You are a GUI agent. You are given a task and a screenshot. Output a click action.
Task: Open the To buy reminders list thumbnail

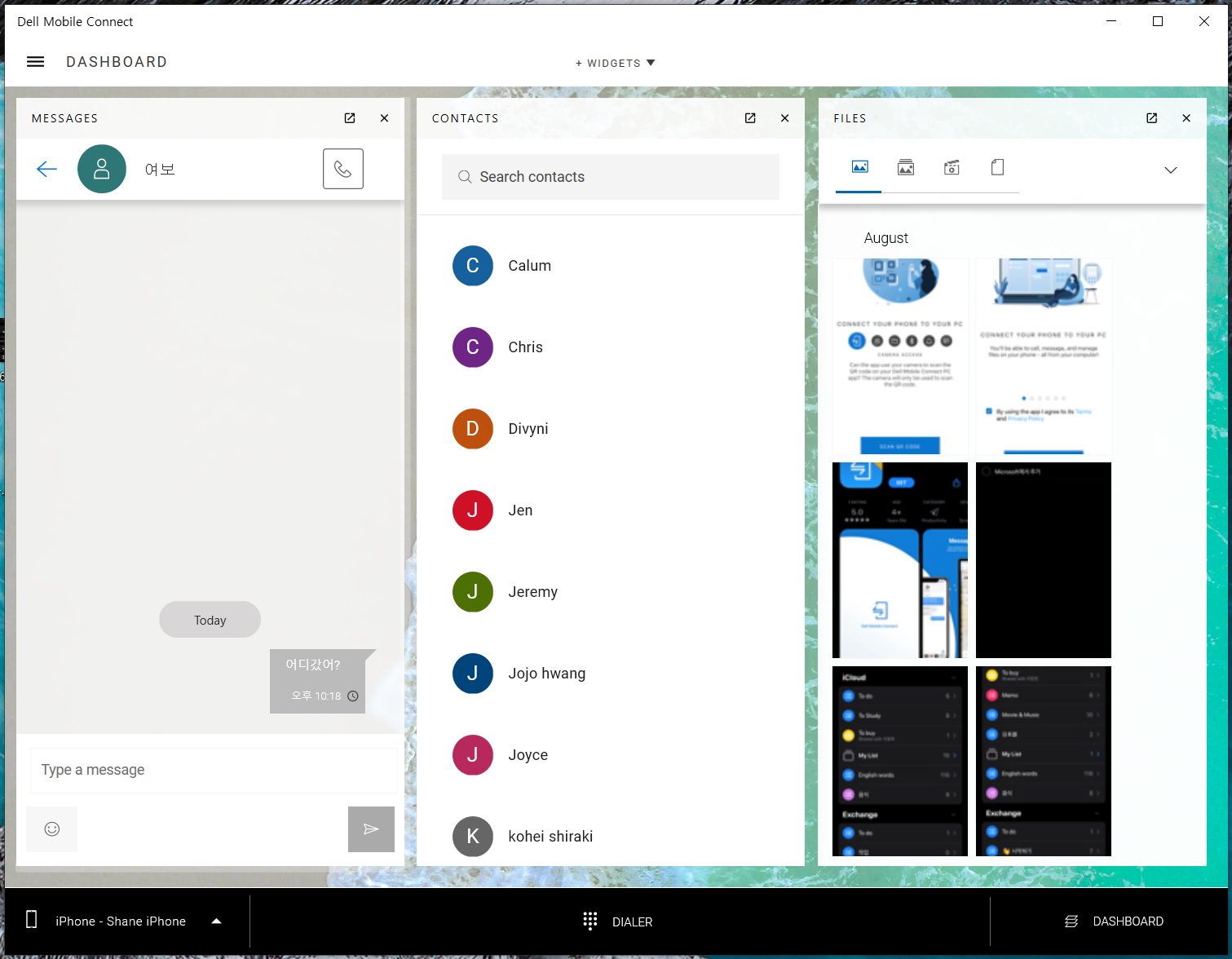point(1044,761)
